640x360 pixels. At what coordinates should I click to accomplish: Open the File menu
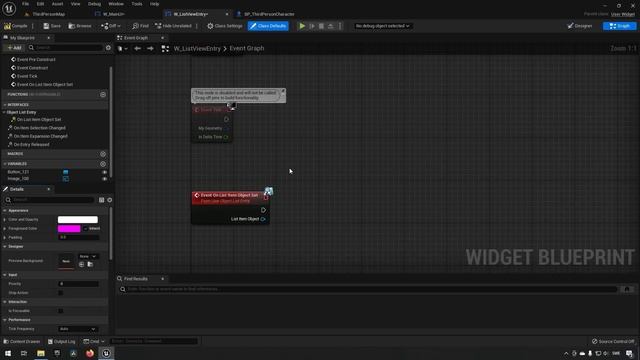click(x=25, y=4)
